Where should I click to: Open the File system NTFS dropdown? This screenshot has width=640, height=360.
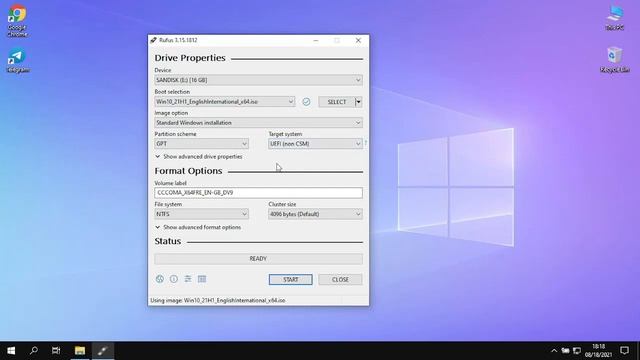coord(201,214)
